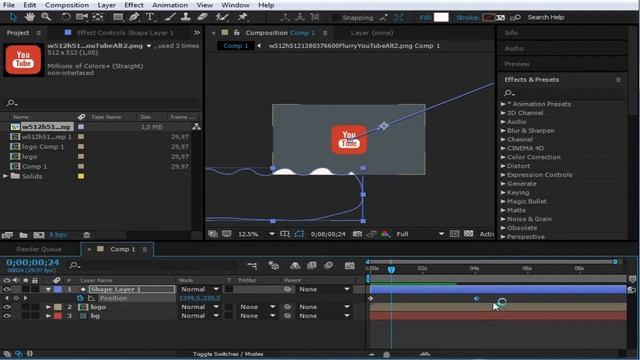Expand the Solids folder in Project panel
Screen dimensions: 640x360
(5, 176)
